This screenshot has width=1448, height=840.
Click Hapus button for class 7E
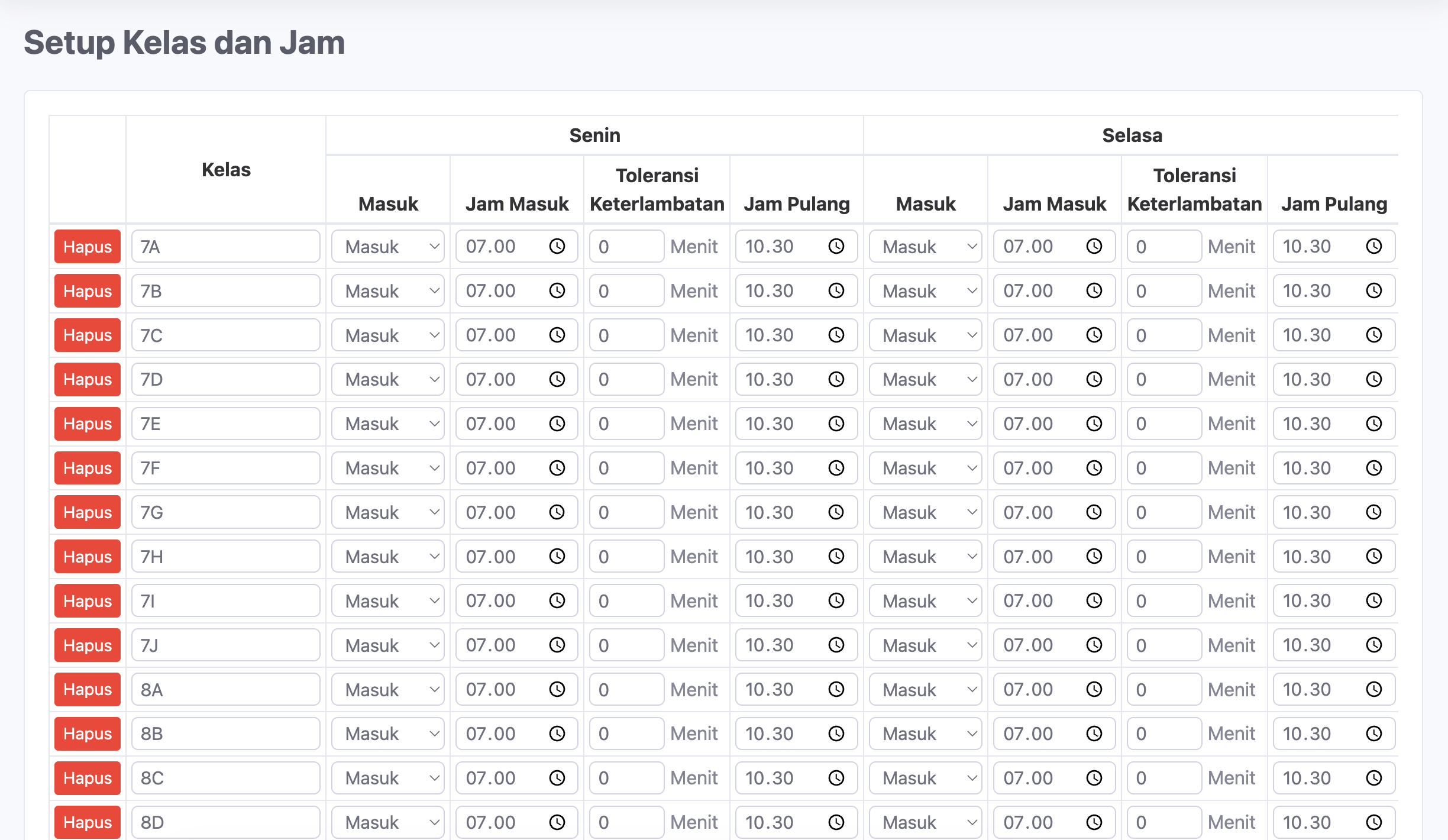(x=88, y=424)
